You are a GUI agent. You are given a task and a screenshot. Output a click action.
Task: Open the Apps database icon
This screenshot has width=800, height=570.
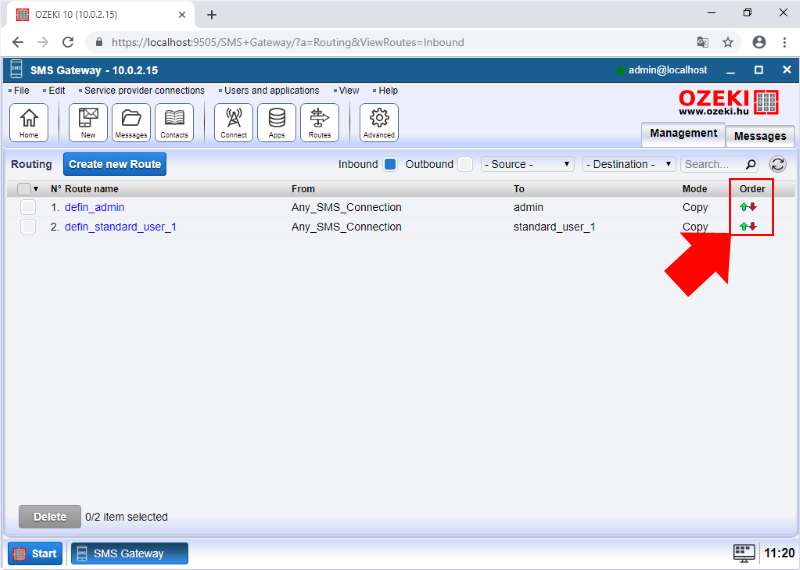click(277, 122)
